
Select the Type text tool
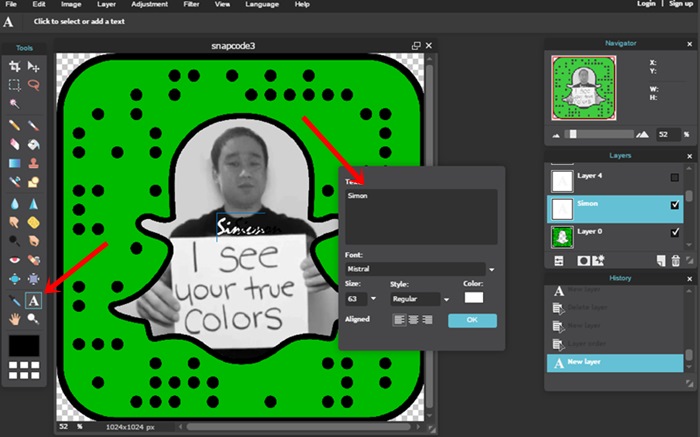33,300
